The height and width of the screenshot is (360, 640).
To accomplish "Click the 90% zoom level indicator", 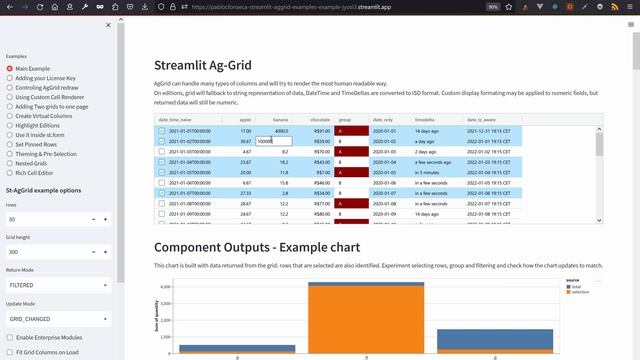I will [493, 7].
